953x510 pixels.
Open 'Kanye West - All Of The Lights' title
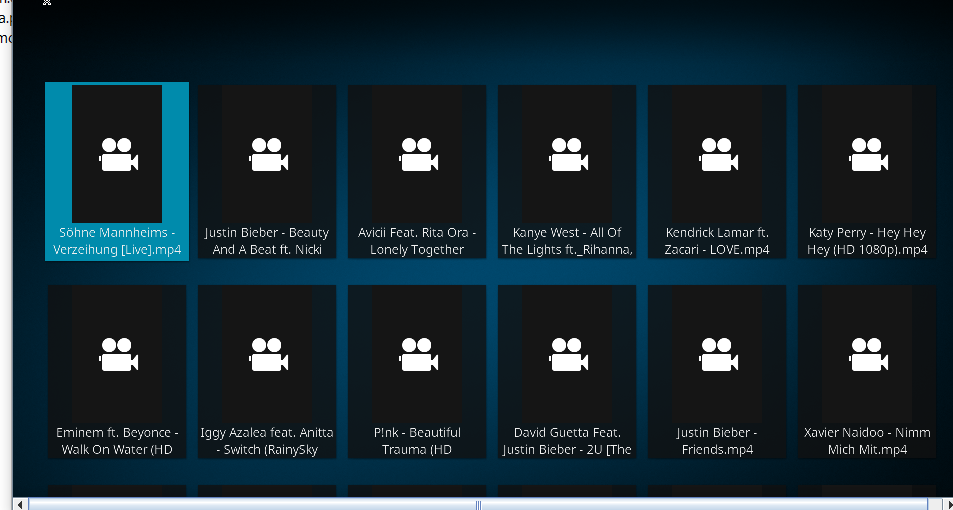(x=567, y=241)
